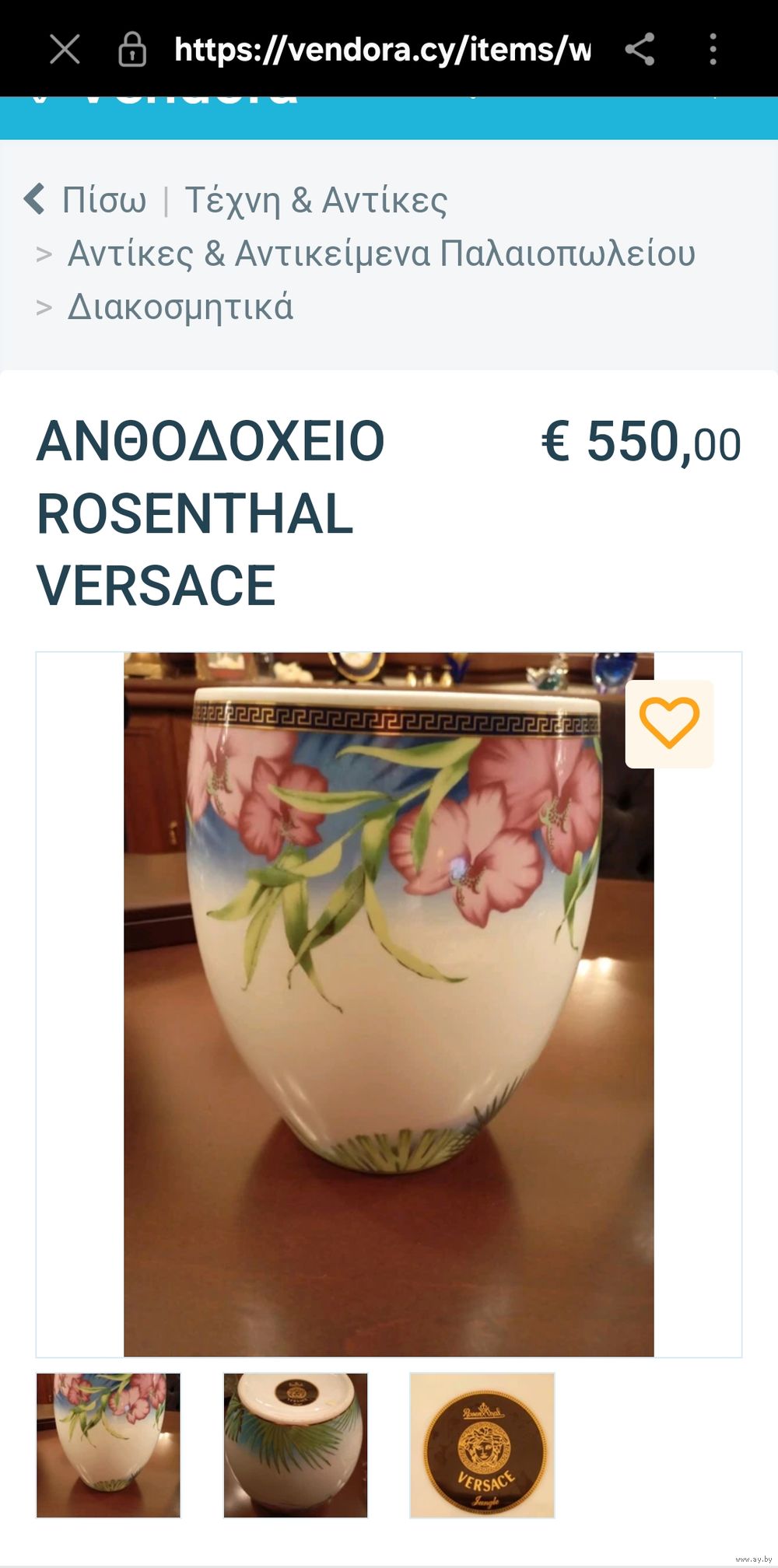Open Διακοσμητικά breadcrumb category
The height and width of the screenshot is (1568, 778).
180,307
